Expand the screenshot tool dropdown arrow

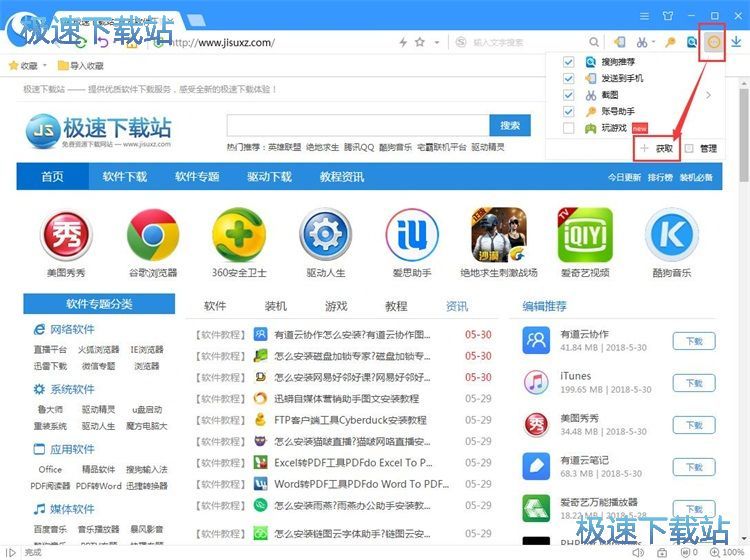click(x=653, y=42)
